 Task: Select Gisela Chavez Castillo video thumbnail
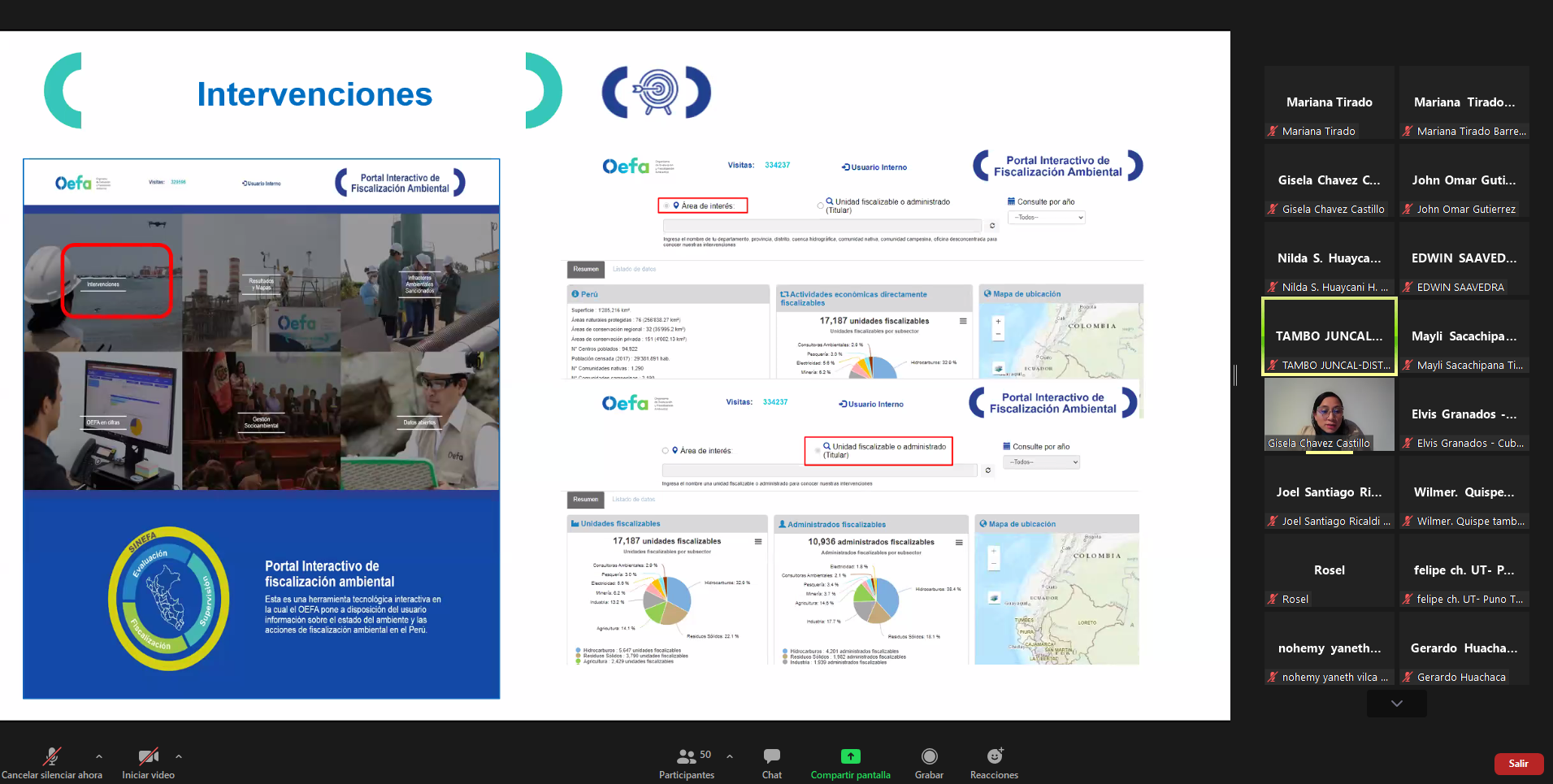click(1330, 414)
